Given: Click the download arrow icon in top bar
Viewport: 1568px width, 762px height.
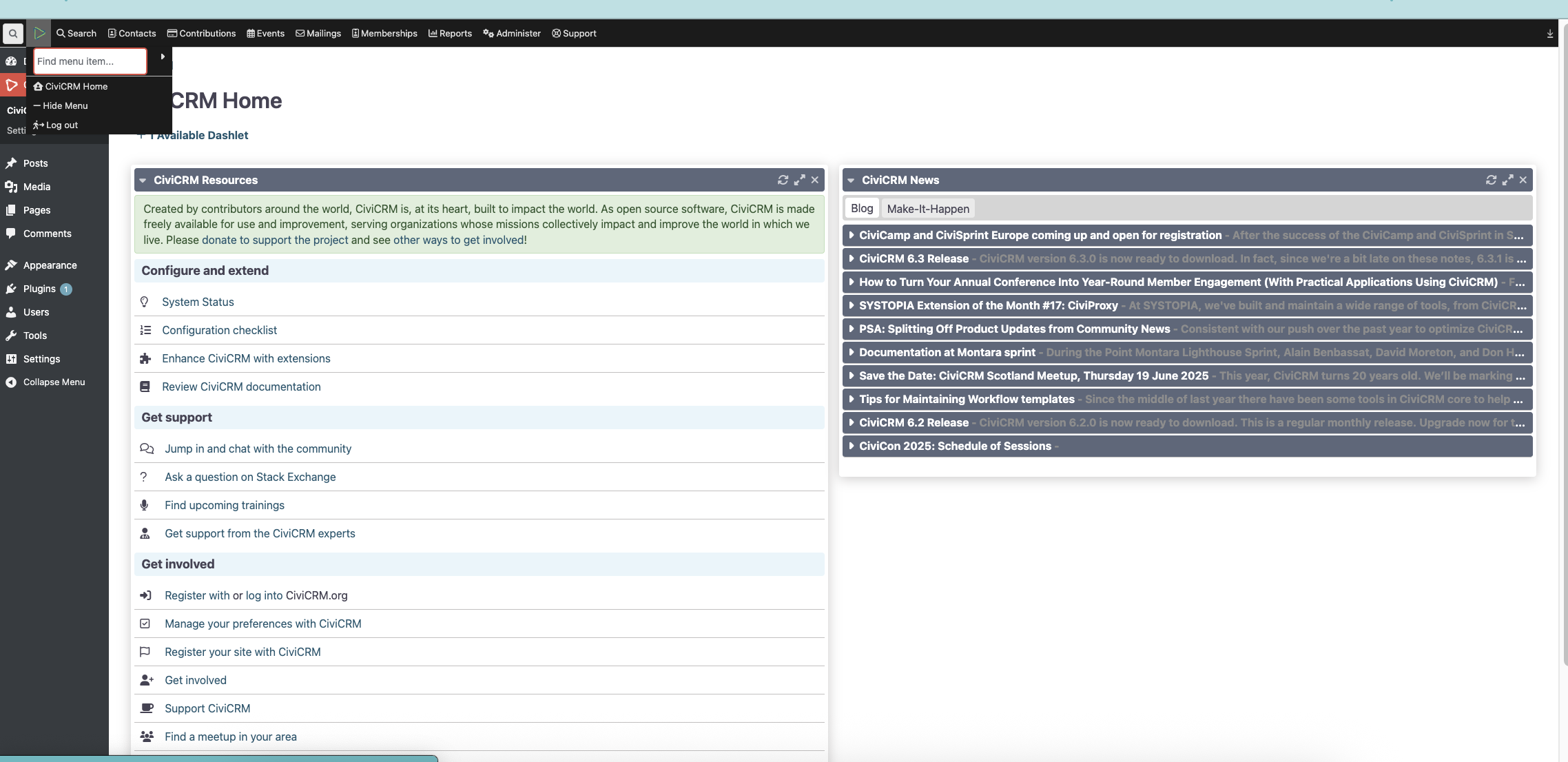Looking at the screenshot, I should pos(1550,33).
